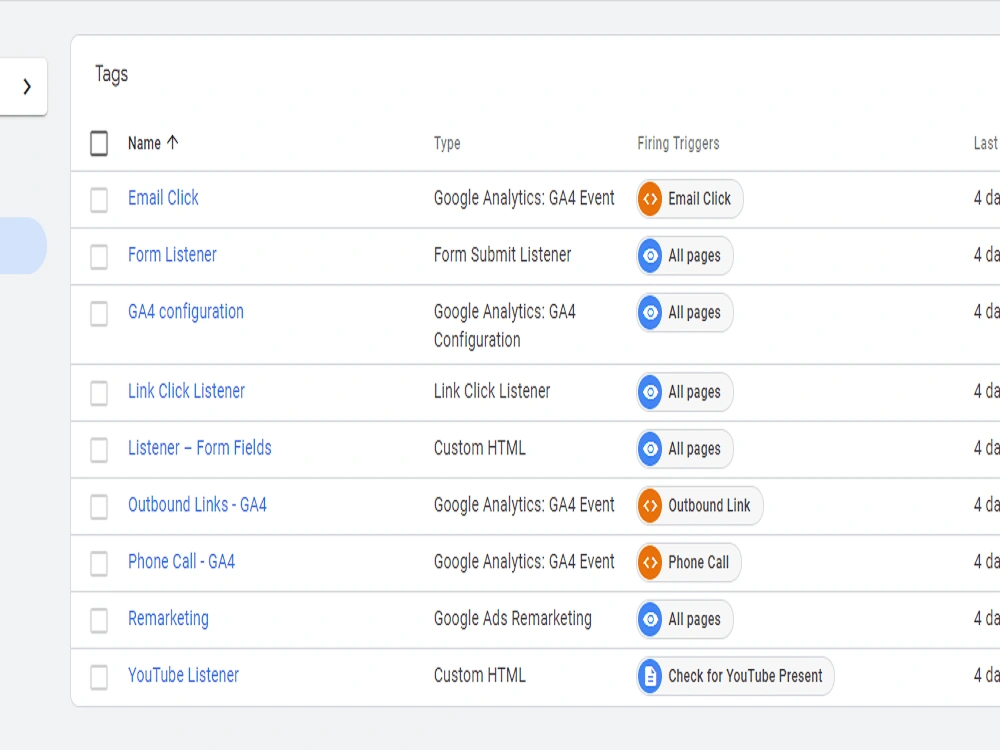The image size is (1000, 750).
Task: Check the Remarketing tag checkbox
Action: (x=99, y=621)
